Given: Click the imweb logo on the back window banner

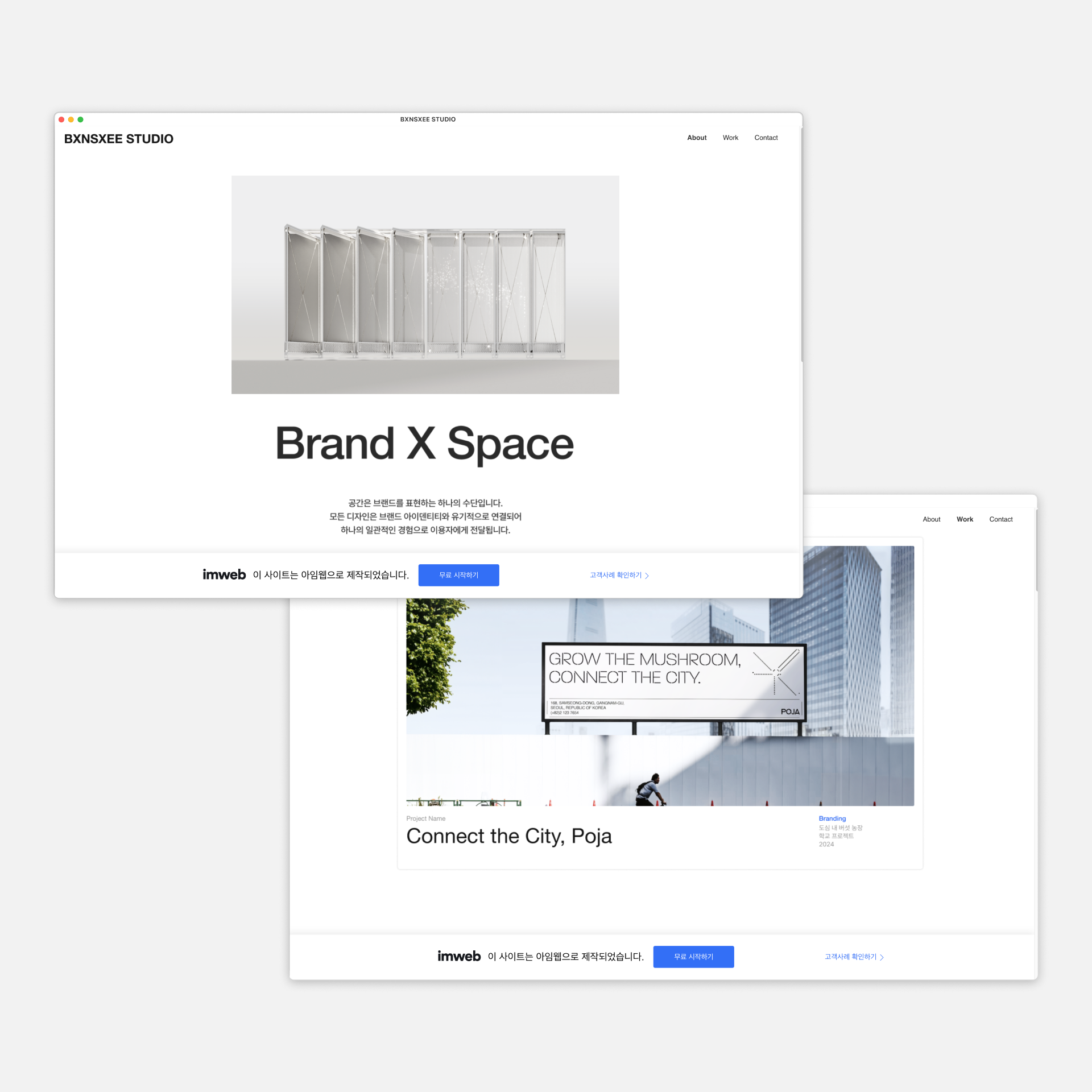Looking at the screenshot, I should [459, 955].
